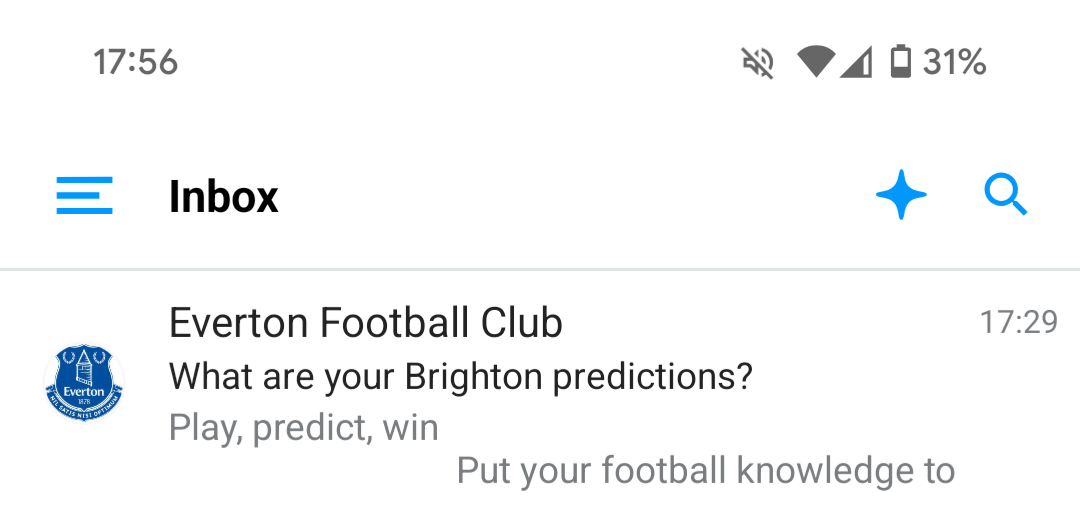The width and height of the screenshot is (1080, 530).
Task: Open the Everton Football Club sender name
Action: (366, 323)
